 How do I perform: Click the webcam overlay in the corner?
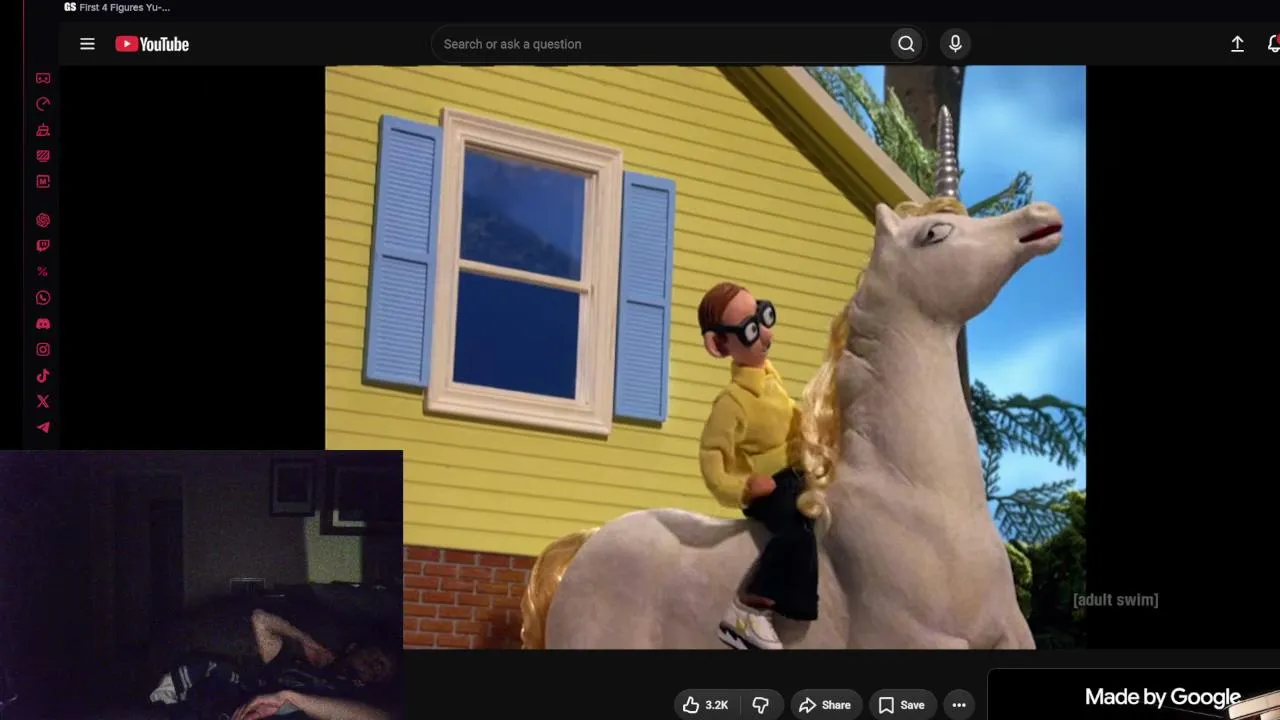pyautogui.click(x=201, y=585)
